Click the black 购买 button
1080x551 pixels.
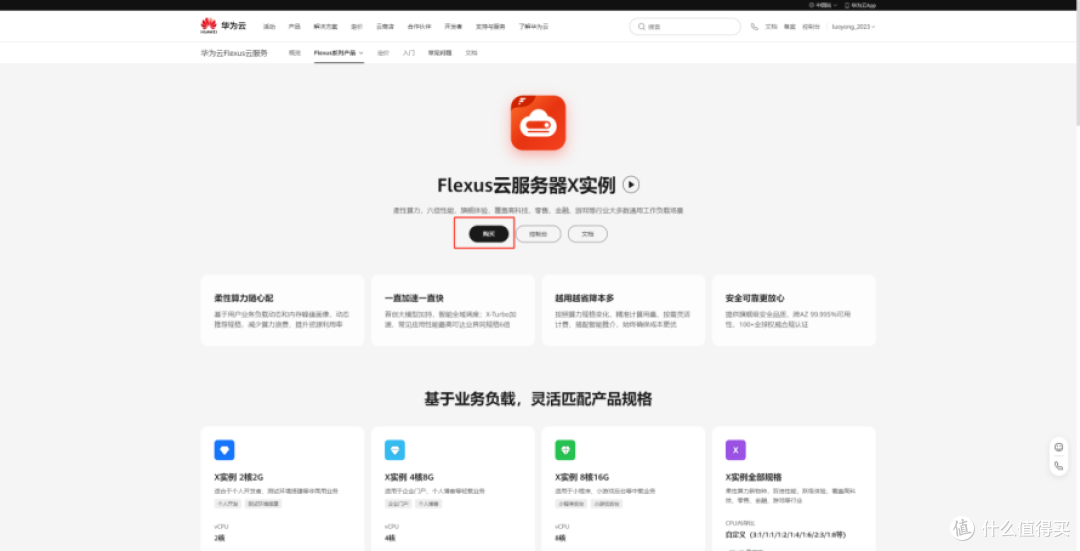(489, 234)
